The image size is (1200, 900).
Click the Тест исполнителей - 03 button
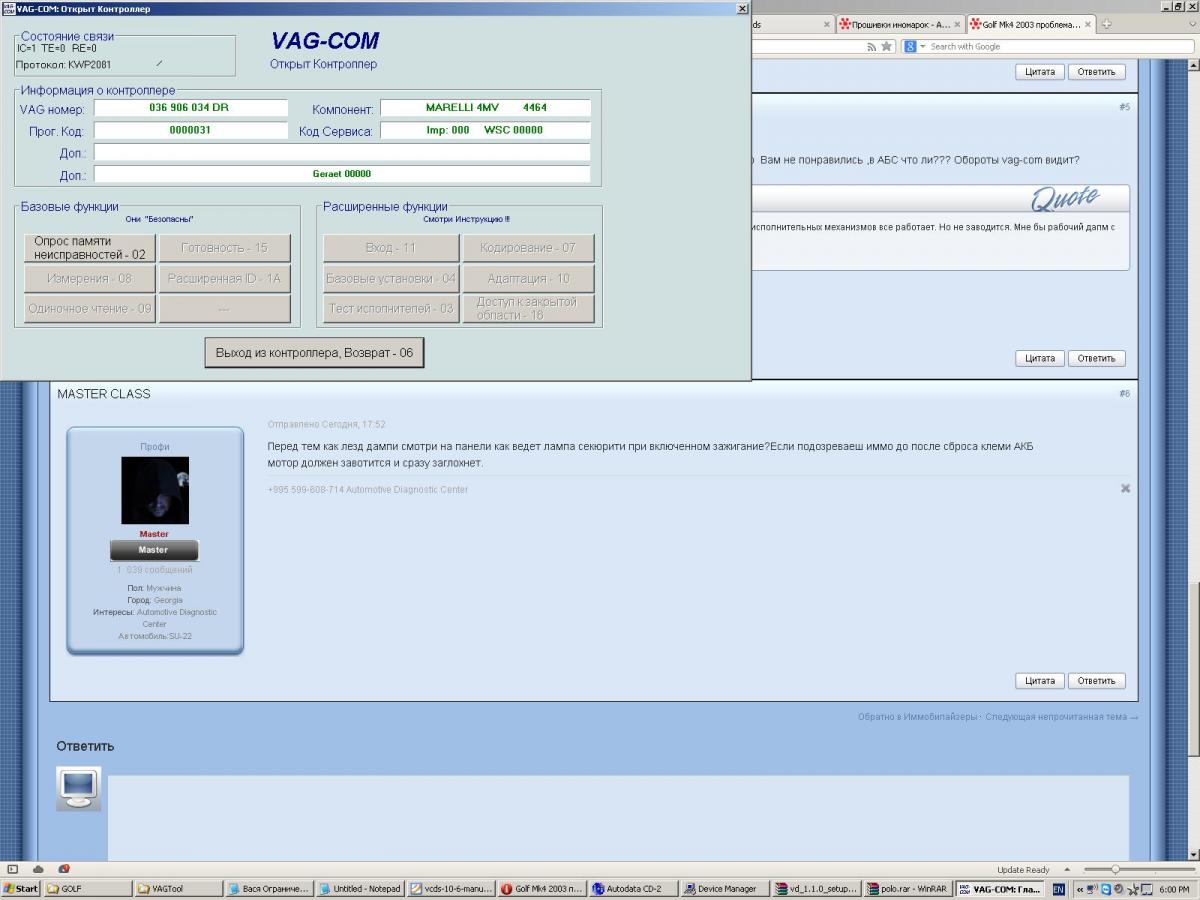pos(391,309)
